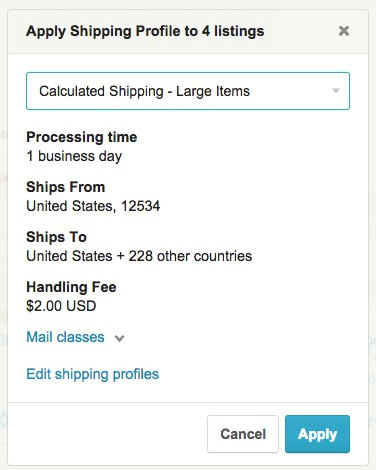Select the Handling Fee heading

tap(71, 287)
